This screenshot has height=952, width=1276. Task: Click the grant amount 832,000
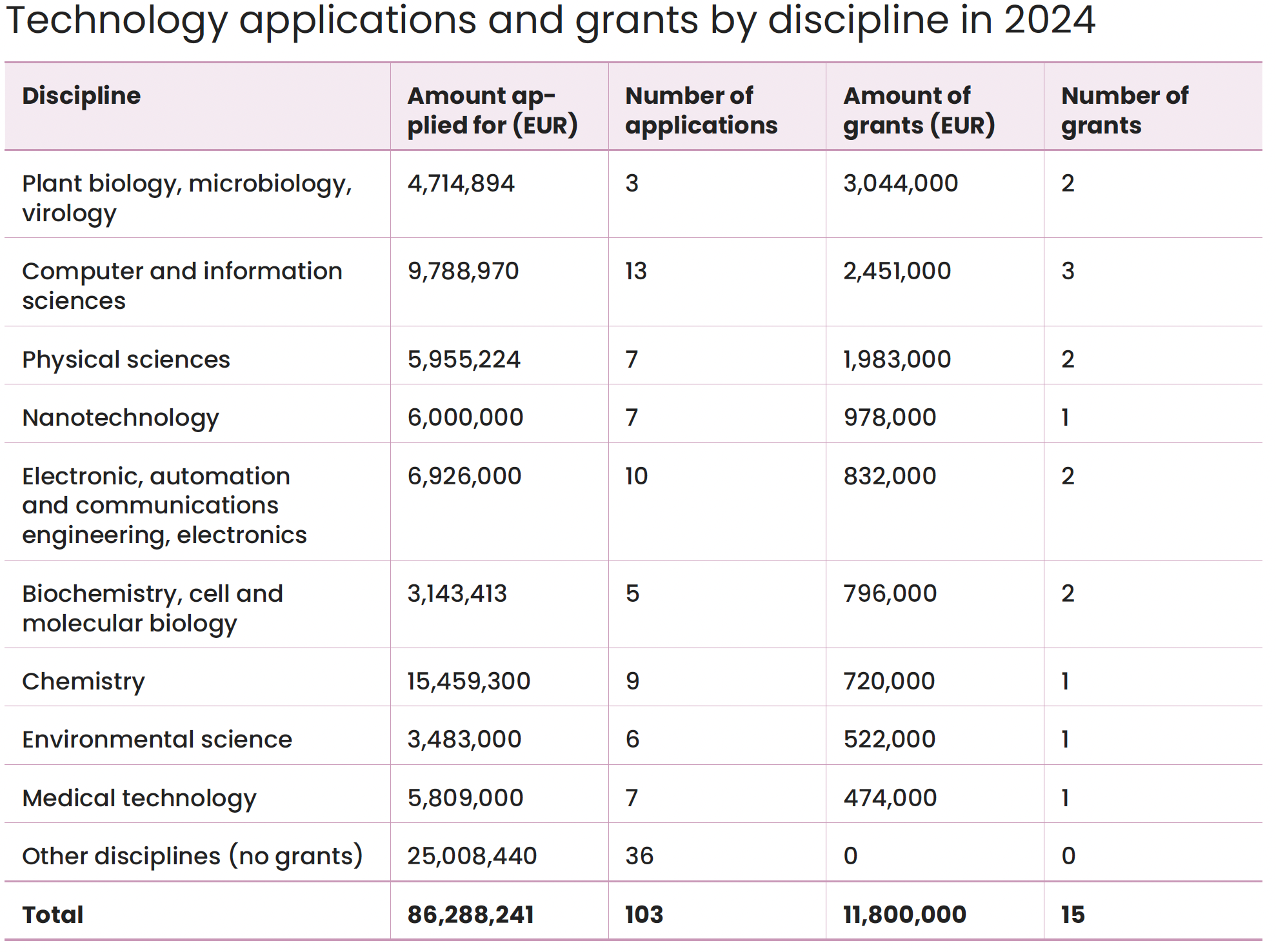pyautogui.click(x=890, y=477)
